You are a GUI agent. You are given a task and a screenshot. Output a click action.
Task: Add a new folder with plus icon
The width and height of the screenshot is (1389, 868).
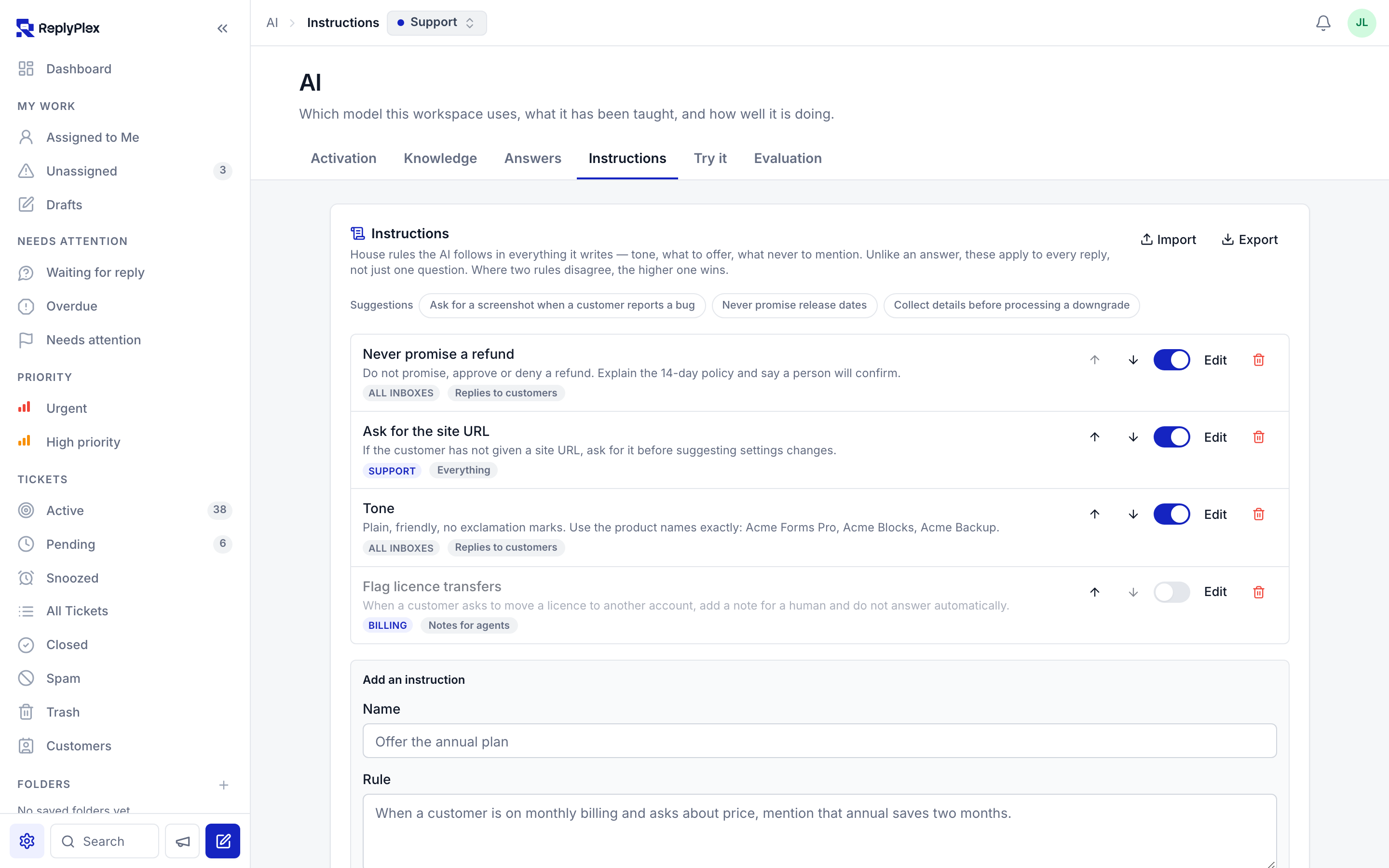click(224, 785)
